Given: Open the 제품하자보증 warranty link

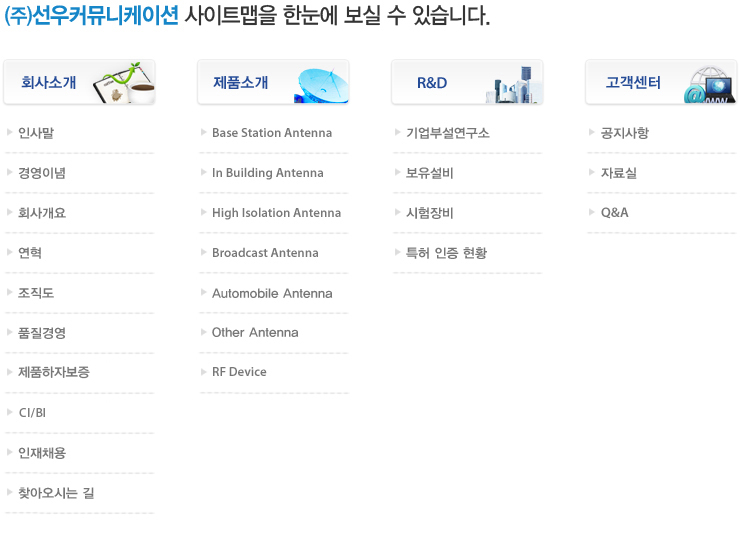Looking at the screenshot, I should click(54, 372).
